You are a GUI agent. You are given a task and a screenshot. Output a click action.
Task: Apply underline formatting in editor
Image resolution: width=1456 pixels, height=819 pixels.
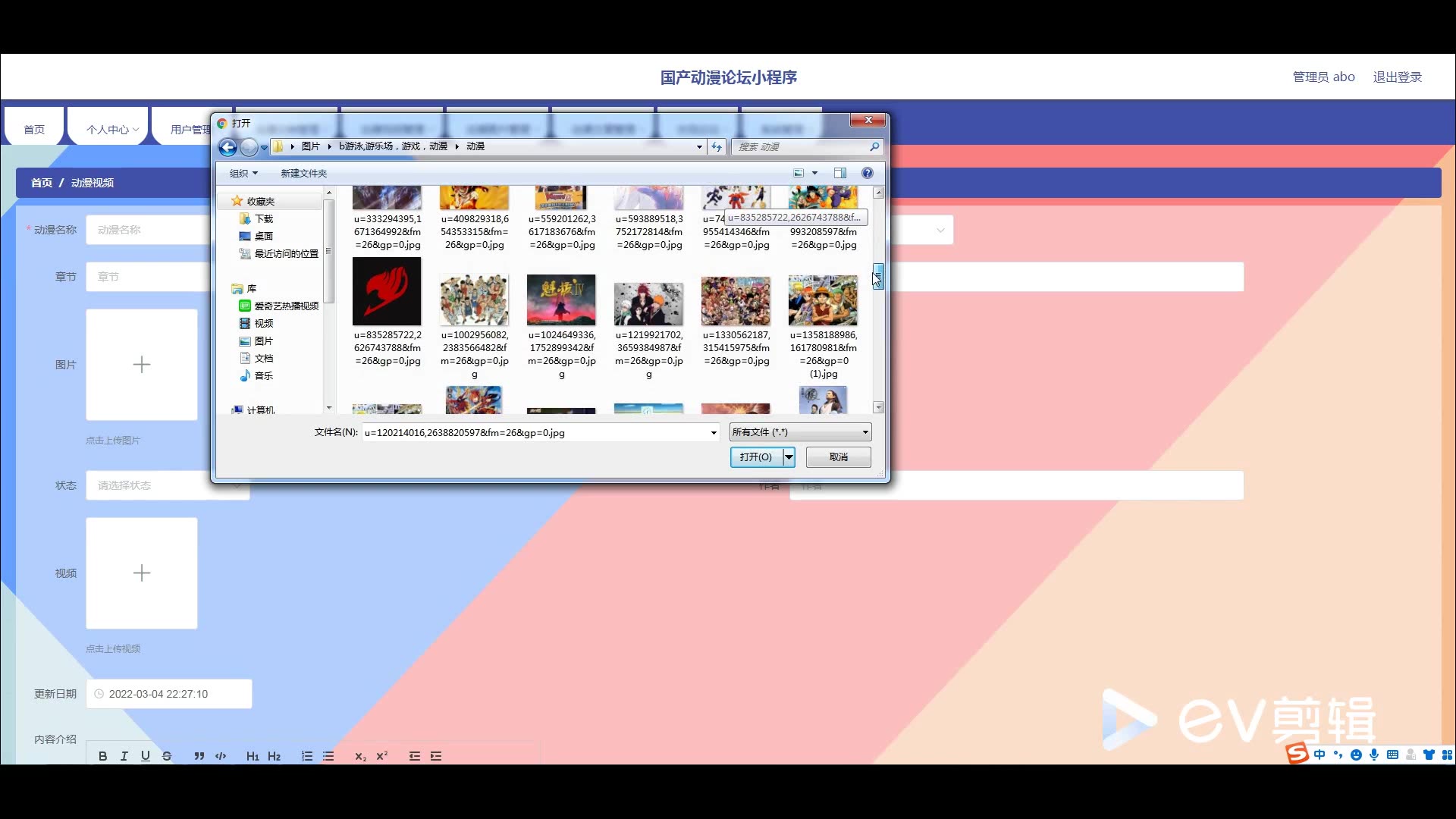146,756
